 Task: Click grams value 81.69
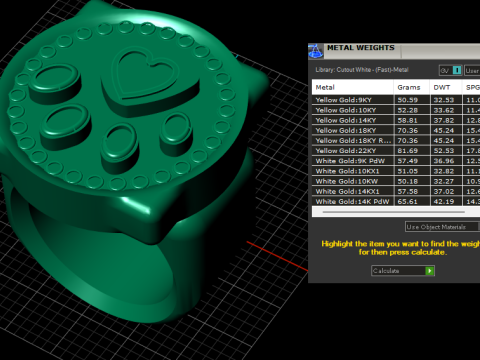pos(407,151)
